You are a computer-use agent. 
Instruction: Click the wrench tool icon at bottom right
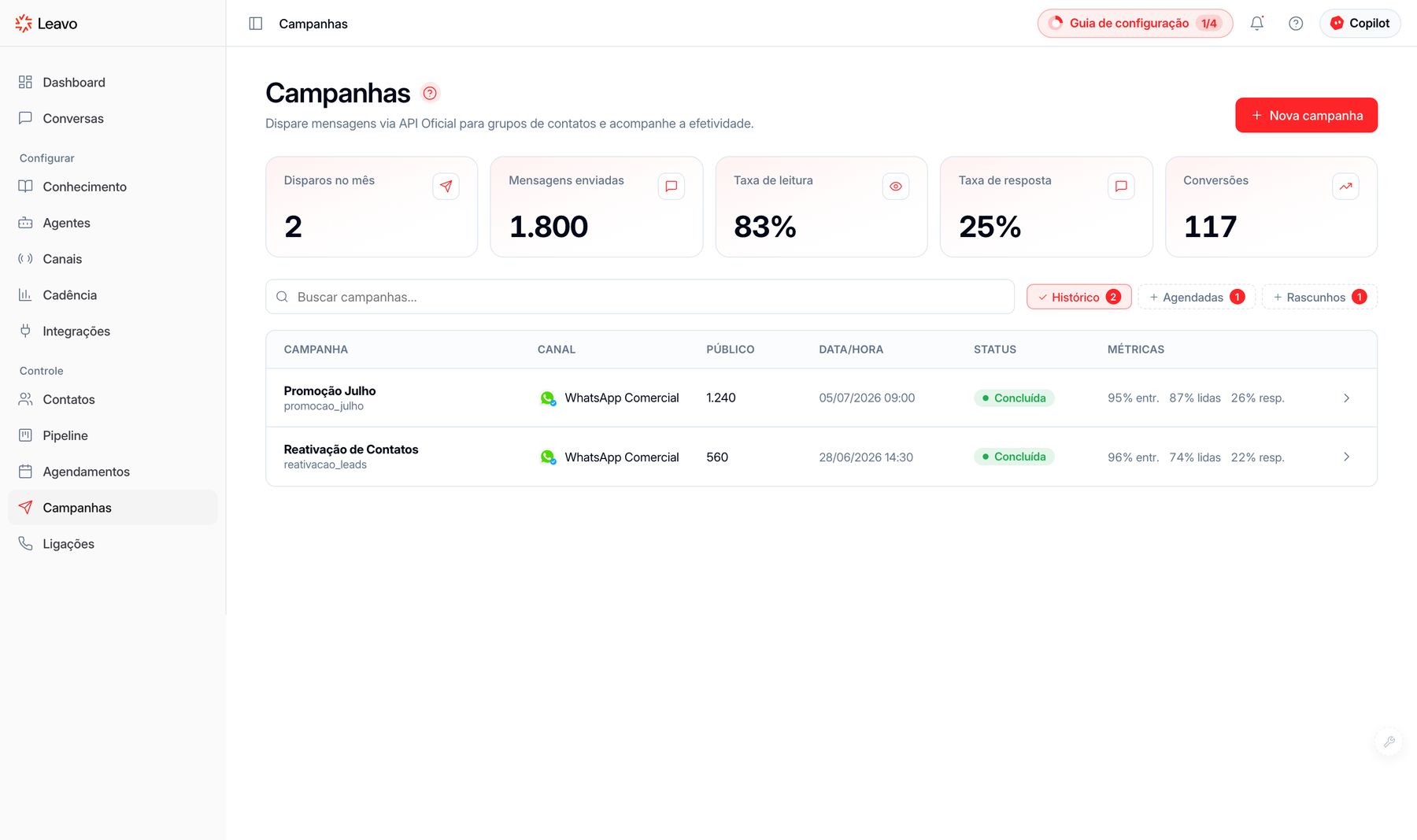point(1389,742)
